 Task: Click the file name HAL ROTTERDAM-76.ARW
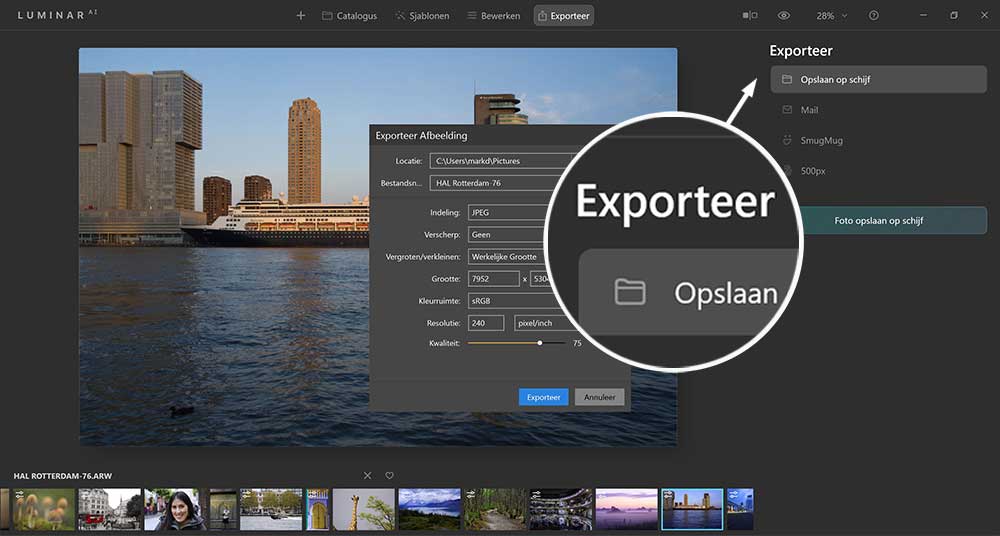(x=62, y=476)
